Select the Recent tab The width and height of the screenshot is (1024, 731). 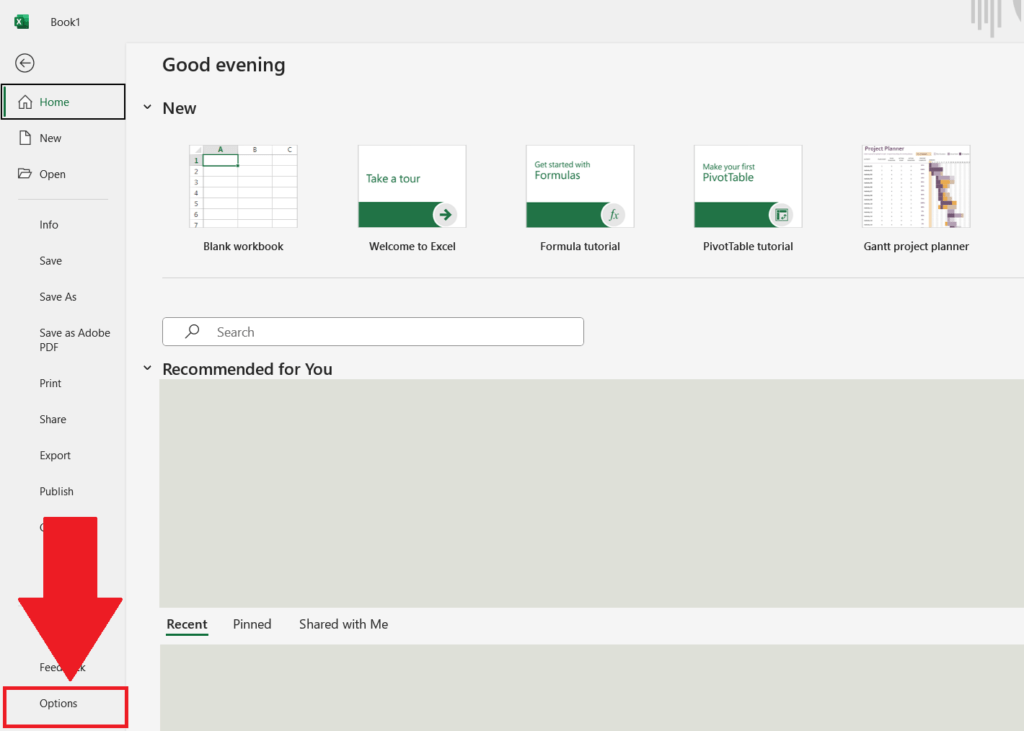[186, 624]
